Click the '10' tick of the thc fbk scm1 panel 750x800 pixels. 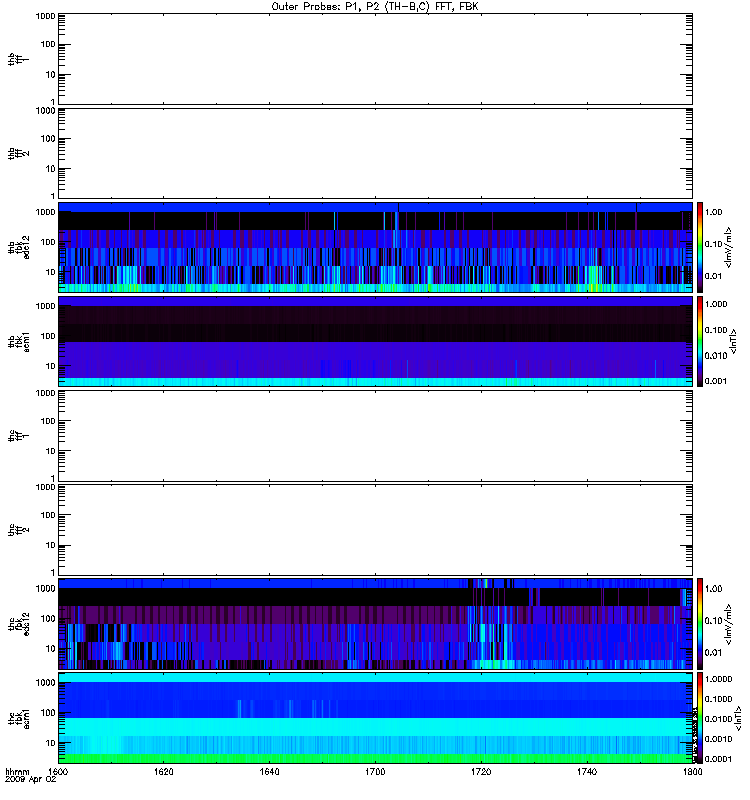coord(51,743)
